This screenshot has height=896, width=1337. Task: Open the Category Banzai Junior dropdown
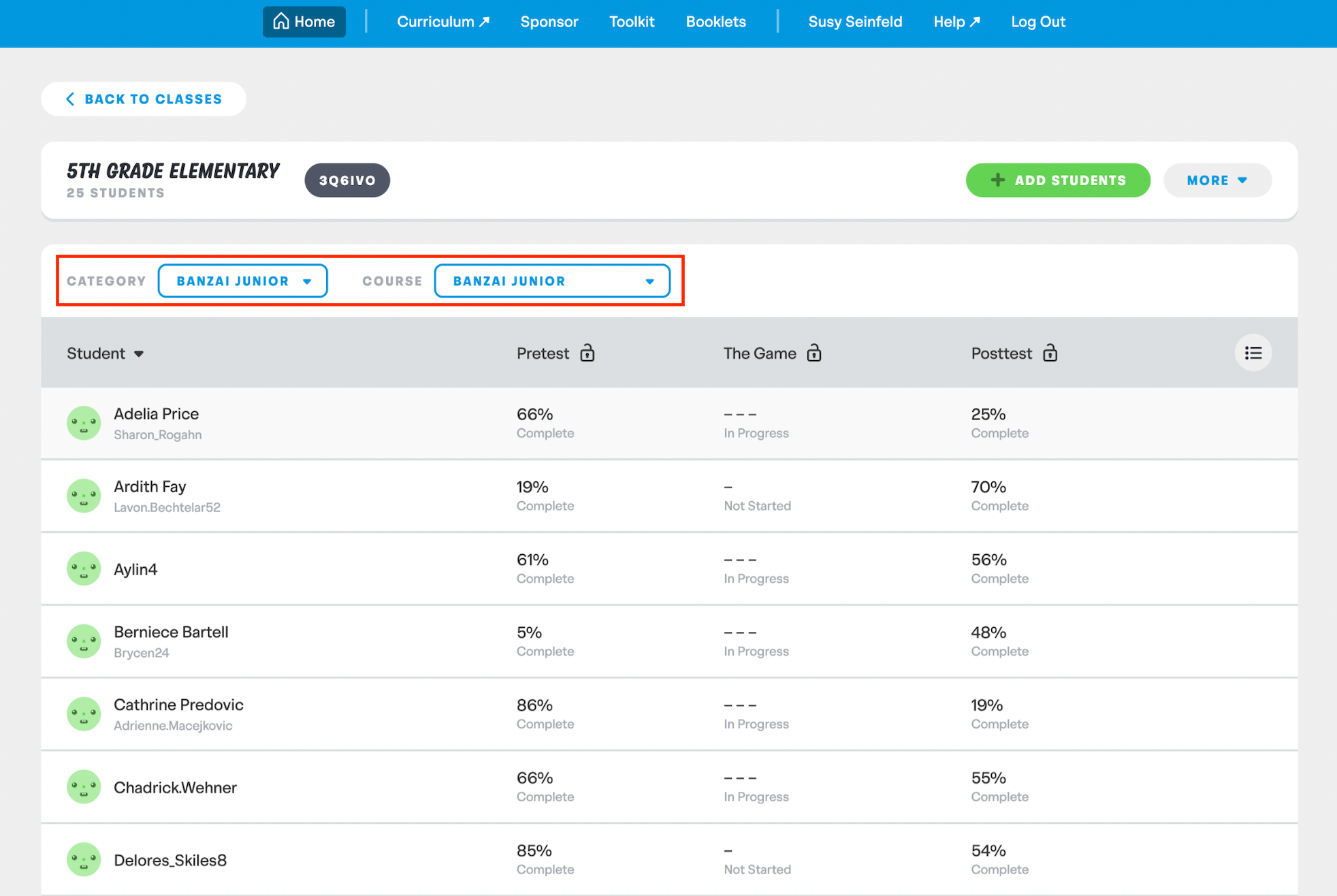pos(242,281)
